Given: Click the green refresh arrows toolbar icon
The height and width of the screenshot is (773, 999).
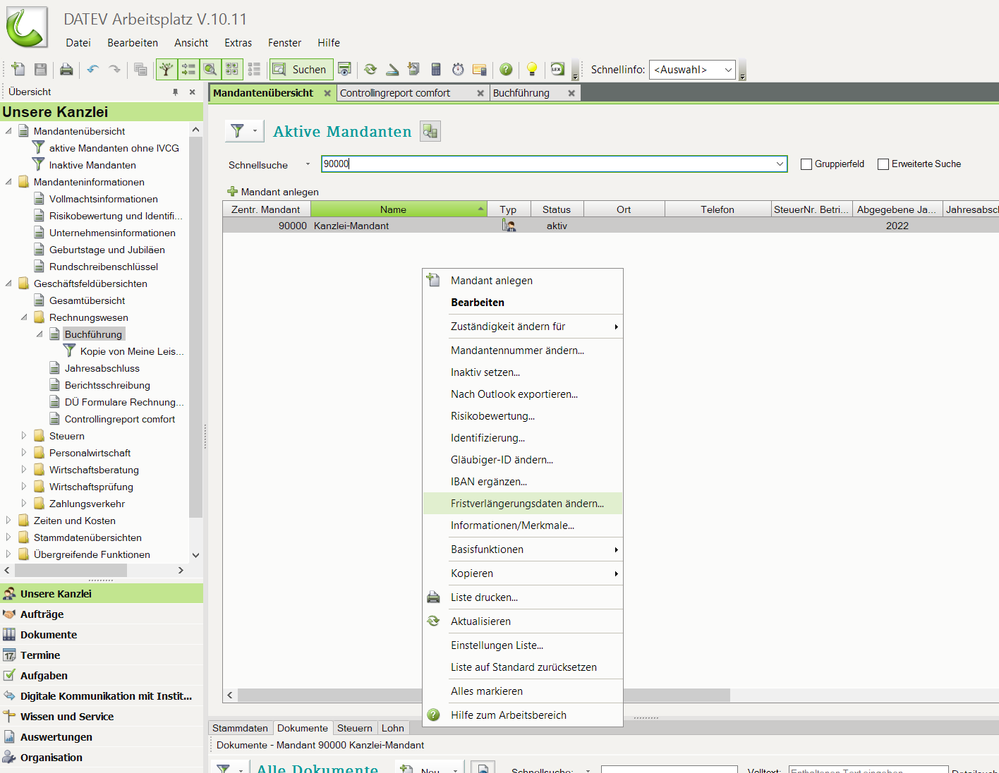Looking at the screenshot, I should pos(370,69).
